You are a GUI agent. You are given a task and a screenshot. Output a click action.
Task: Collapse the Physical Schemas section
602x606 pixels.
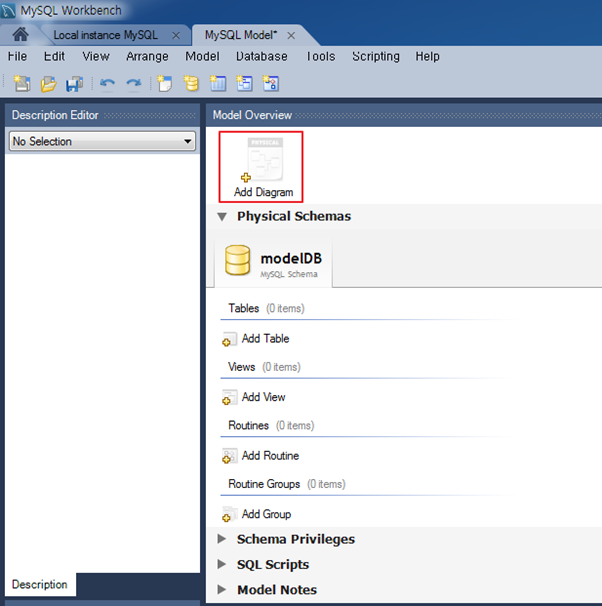[222, 217]
